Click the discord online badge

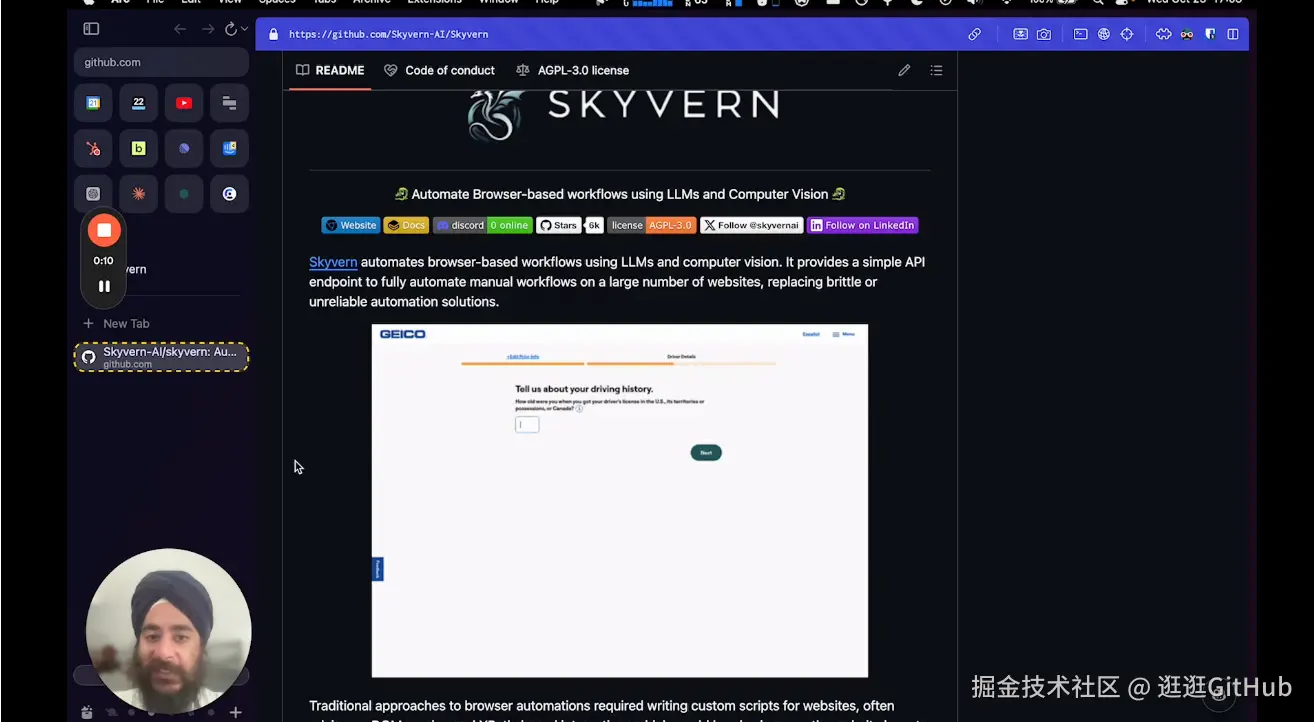482,225
